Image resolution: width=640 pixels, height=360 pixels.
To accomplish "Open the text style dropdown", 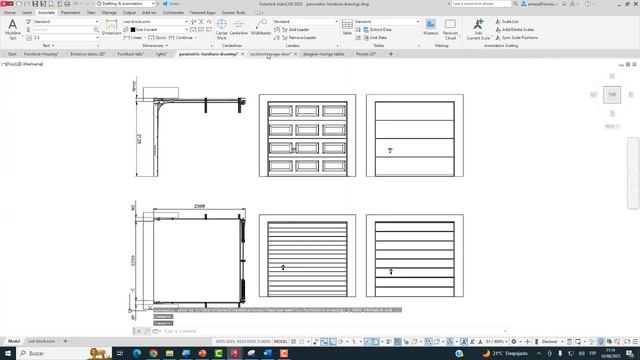I will (65, 21).
